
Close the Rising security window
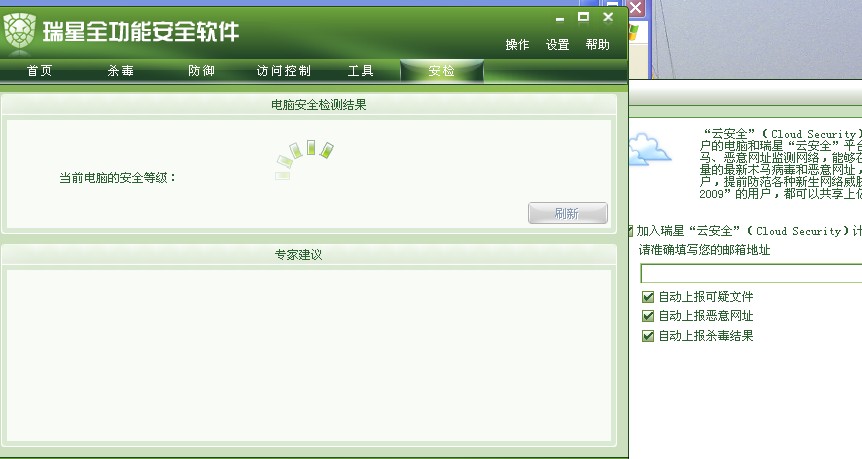point(608,17)
